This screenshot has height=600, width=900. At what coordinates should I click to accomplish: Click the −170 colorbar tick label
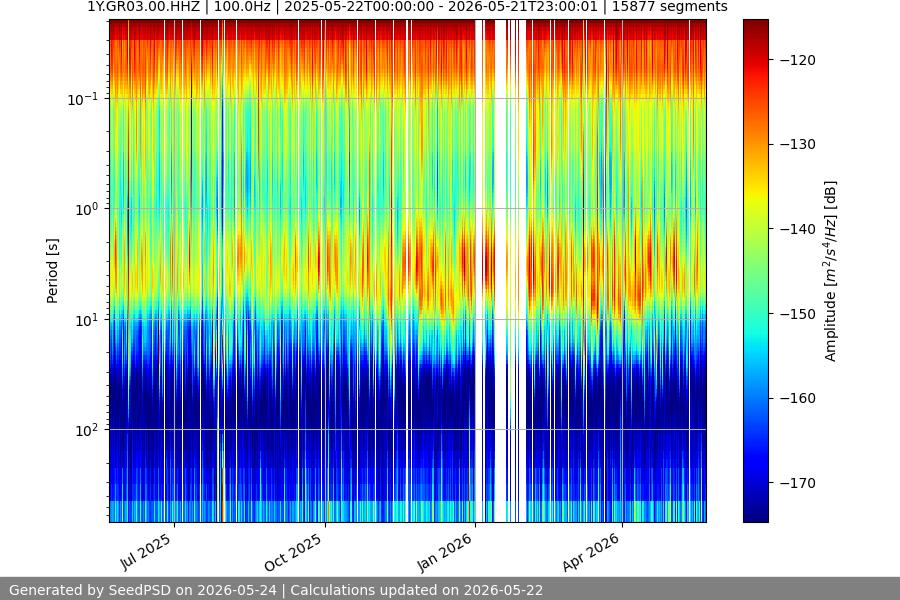click(x=798, y=483)
